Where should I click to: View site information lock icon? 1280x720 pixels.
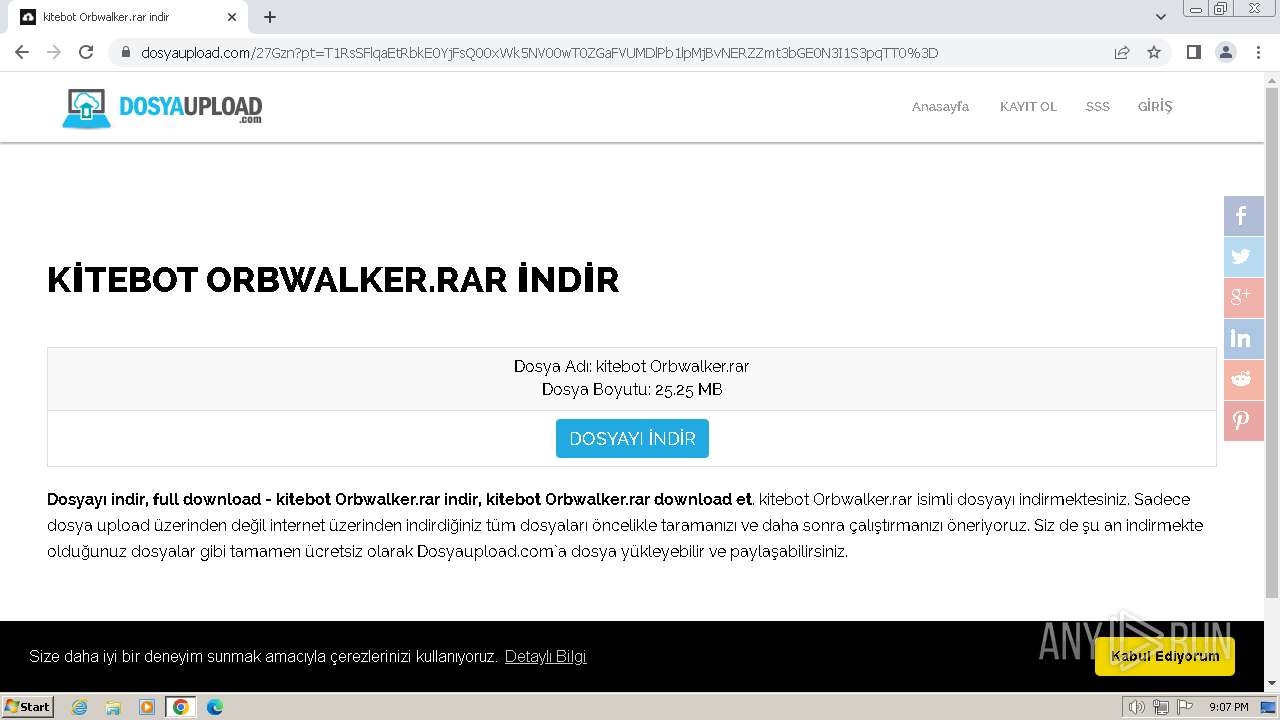126,53
